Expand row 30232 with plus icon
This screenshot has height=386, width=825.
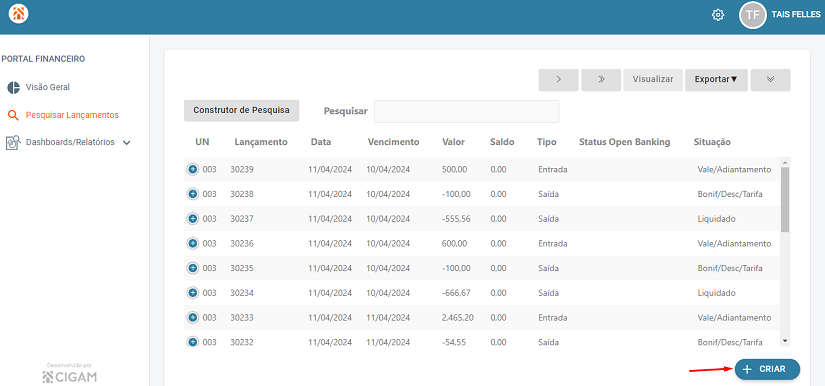coord(193,342)
